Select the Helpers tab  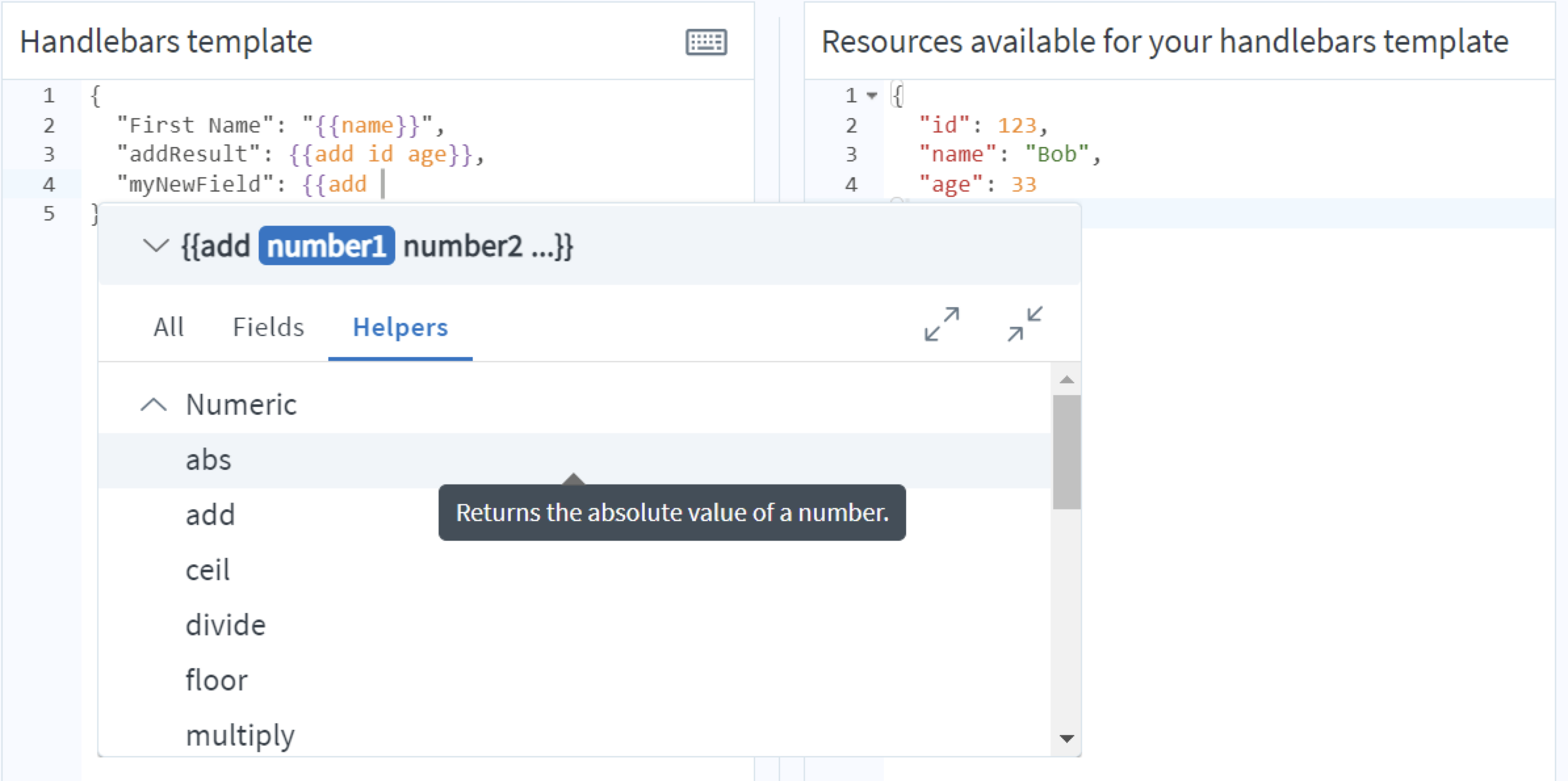click(x=401, y=327)
